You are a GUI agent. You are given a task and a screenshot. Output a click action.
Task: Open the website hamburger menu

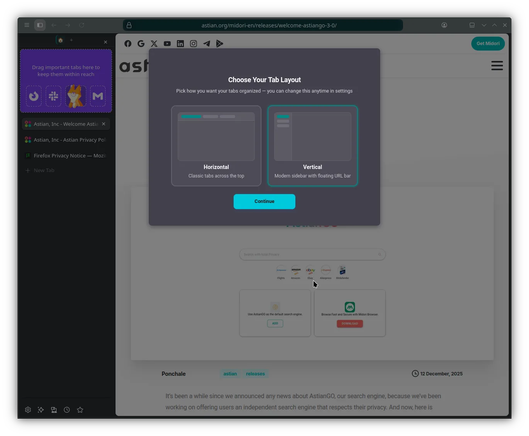coord(497,65)
